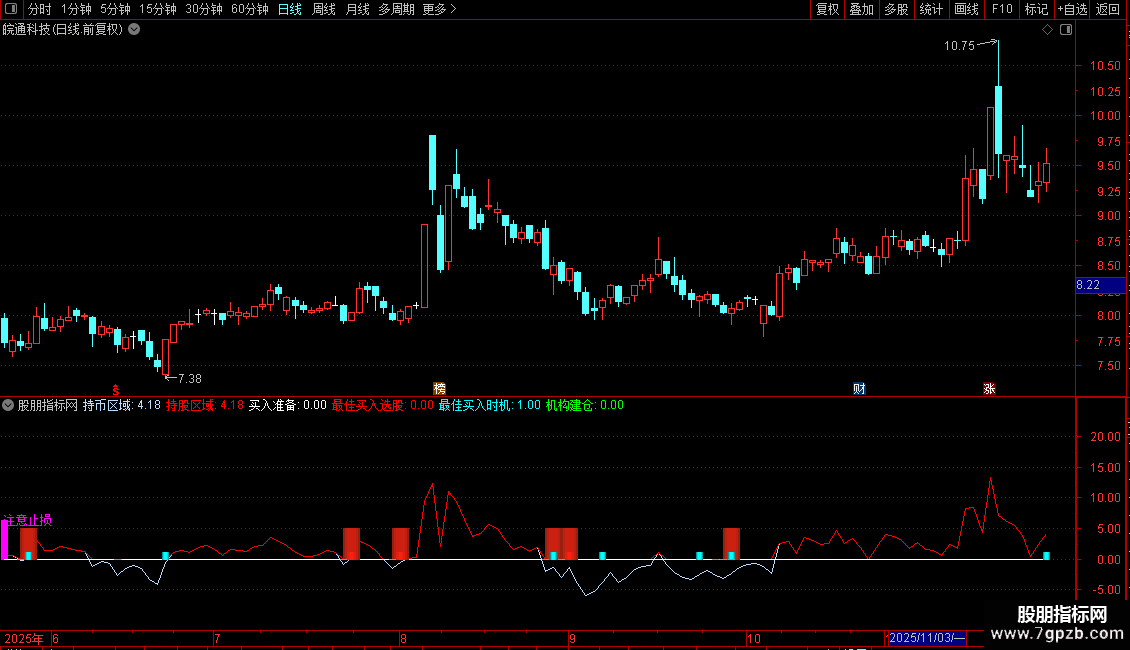Select the 15分钟 period tab
This screenshot has width=1130, height=650.
[x=158, y=9]
